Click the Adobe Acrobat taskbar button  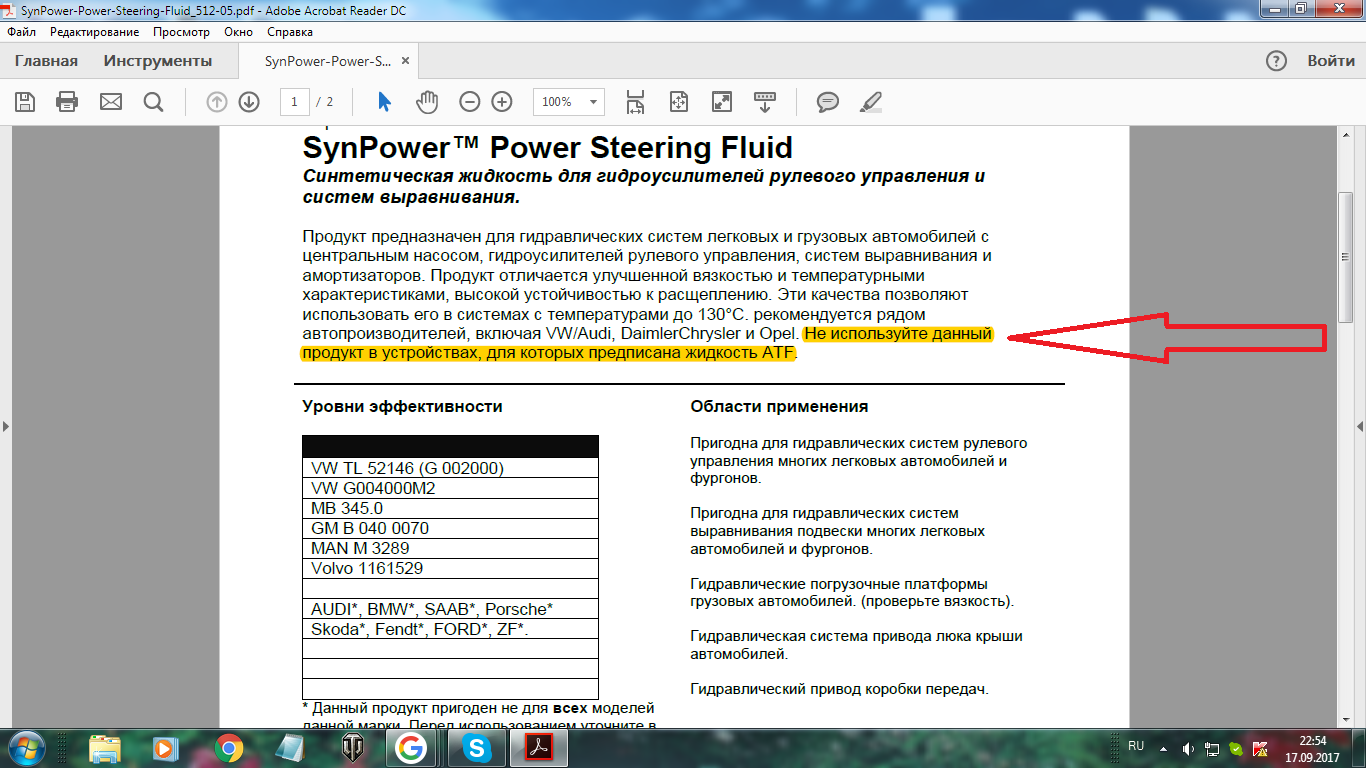tap(539, 748)
